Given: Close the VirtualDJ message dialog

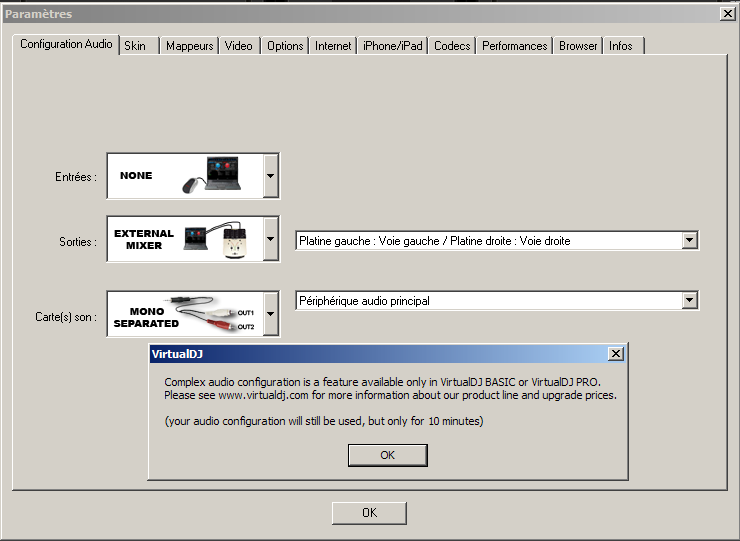Looking at the screenshot, I should [616, 354].
